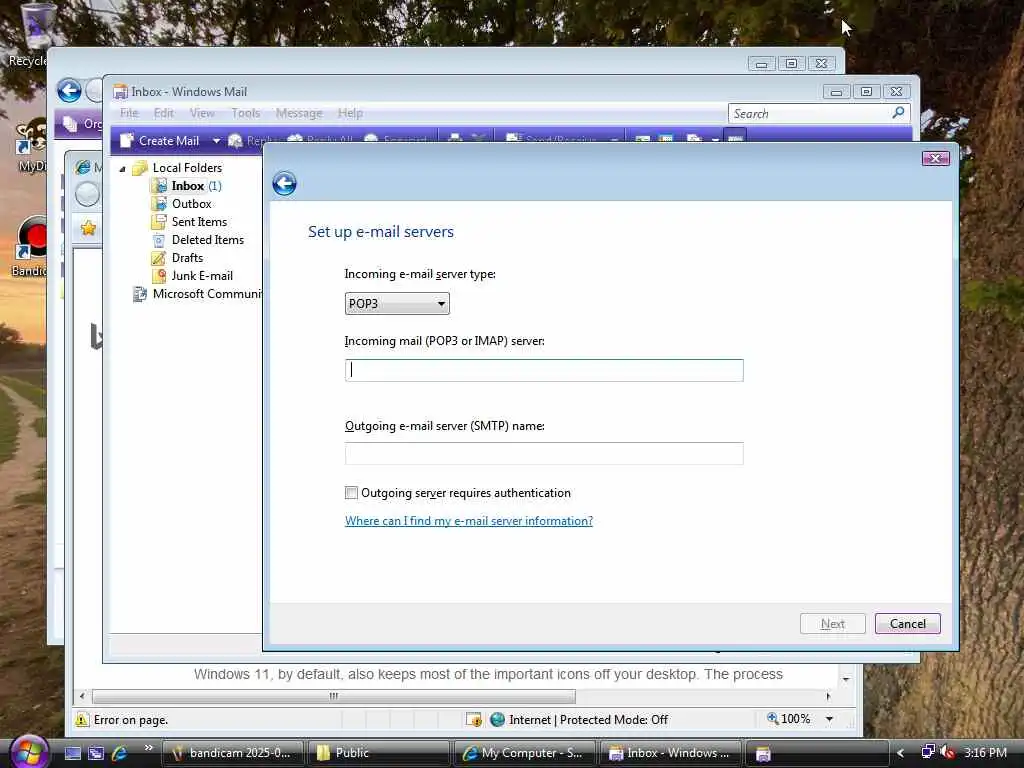The height and width of the screenshot is (768, 1024).
Task: Click the search magnifier icon in Windows Mail
Action: pos(899,112)
